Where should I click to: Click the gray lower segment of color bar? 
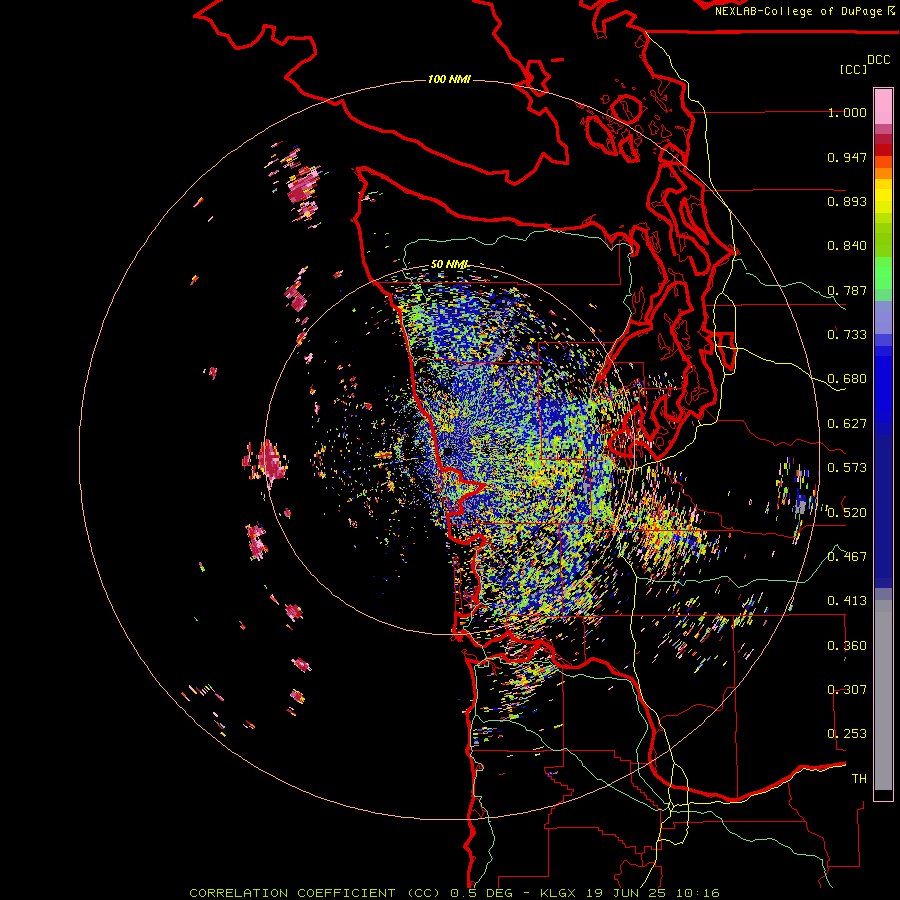click(x=883, y=695)
